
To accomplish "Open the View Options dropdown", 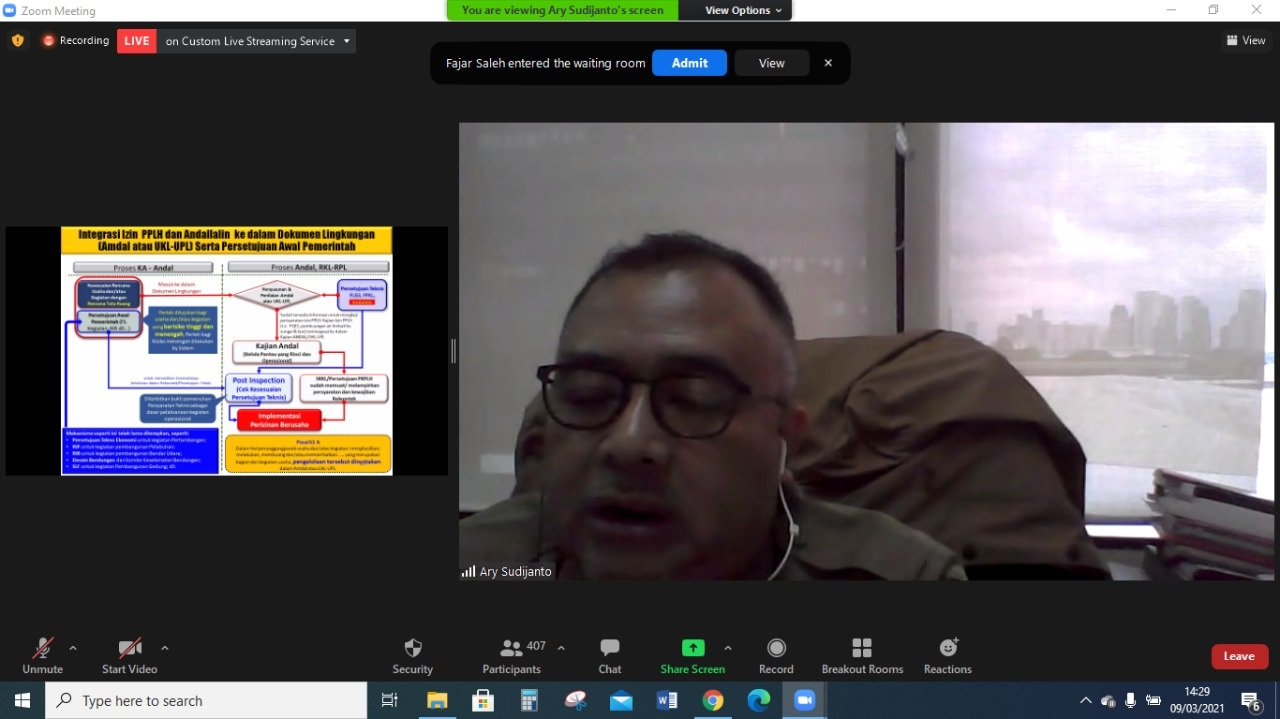I will click(x=743, y=10).
